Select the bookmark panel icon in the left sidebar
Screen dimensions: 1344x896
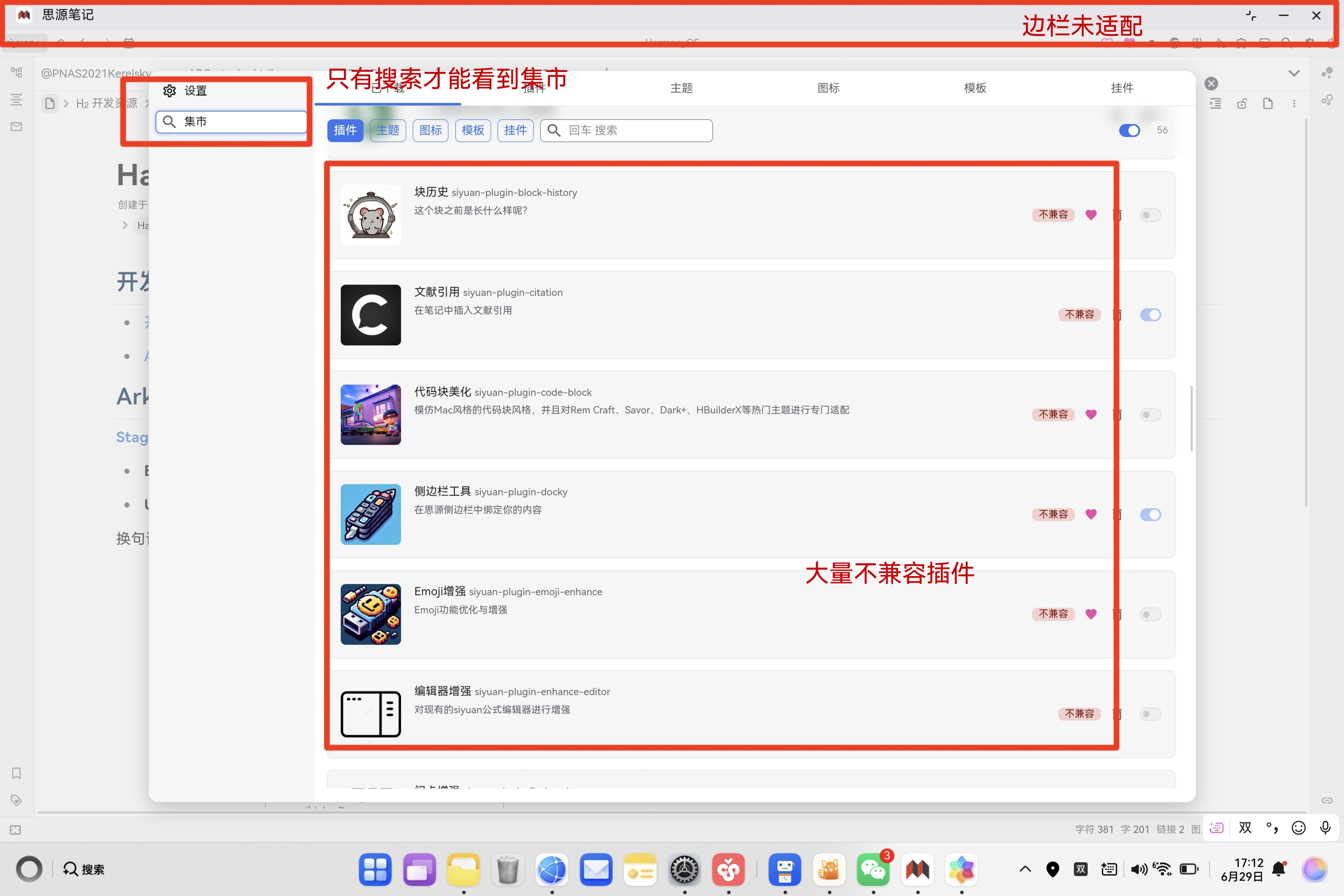coord(16,773)
